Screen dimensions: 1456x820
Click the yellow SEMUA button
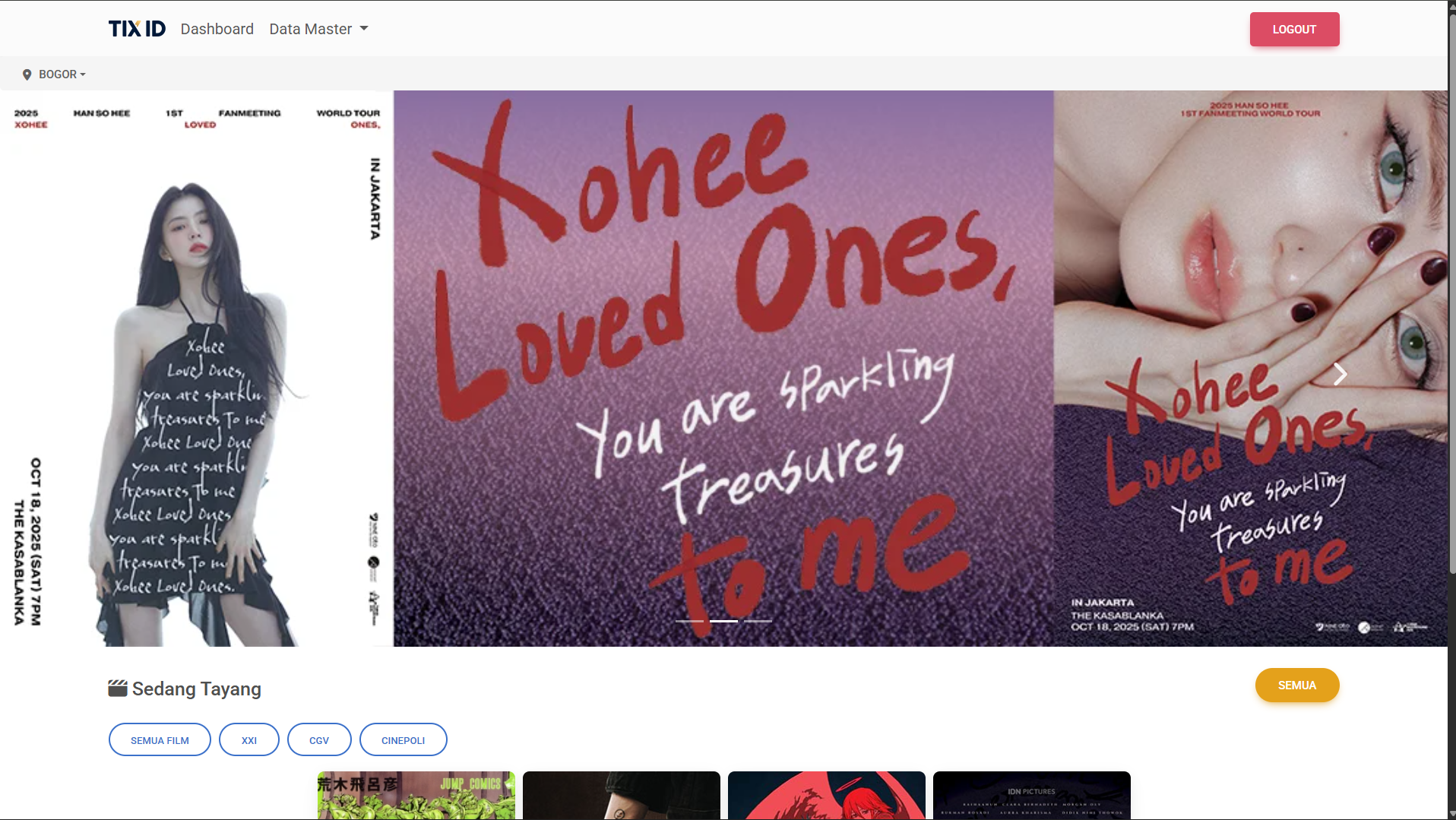pyautogui.click(x=1296, y=685)
